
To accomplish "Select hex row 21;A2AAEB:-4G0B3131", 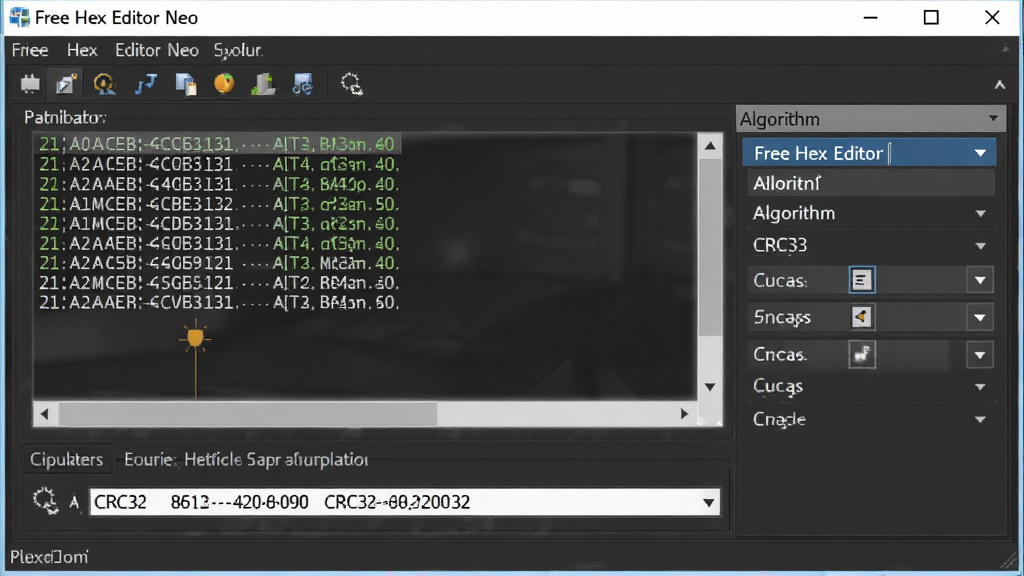I will tap(218, 244).
